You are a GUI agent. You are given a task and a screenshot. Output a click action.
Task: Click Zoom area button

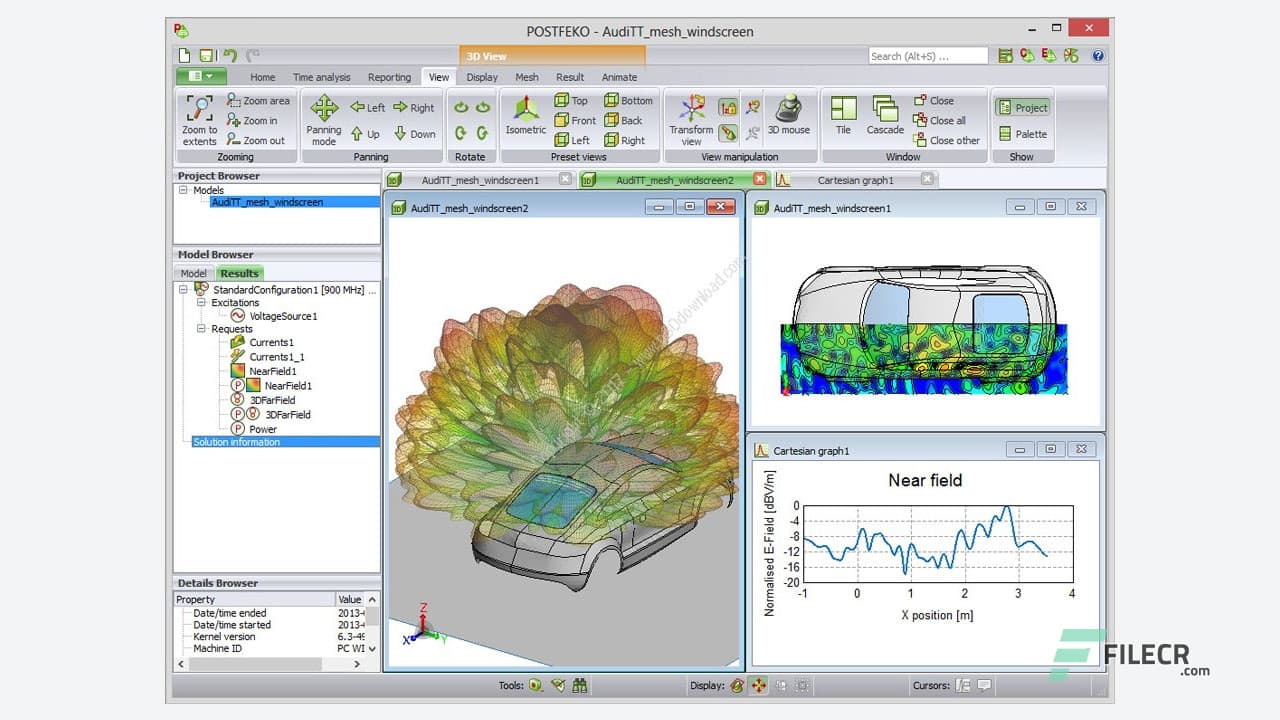(x=258, y=101)
